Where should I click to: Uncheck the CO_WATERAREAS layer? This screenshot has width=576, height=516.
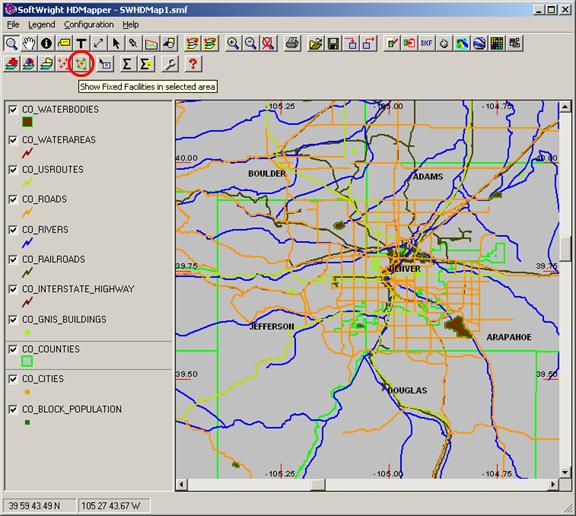(13, 140)
